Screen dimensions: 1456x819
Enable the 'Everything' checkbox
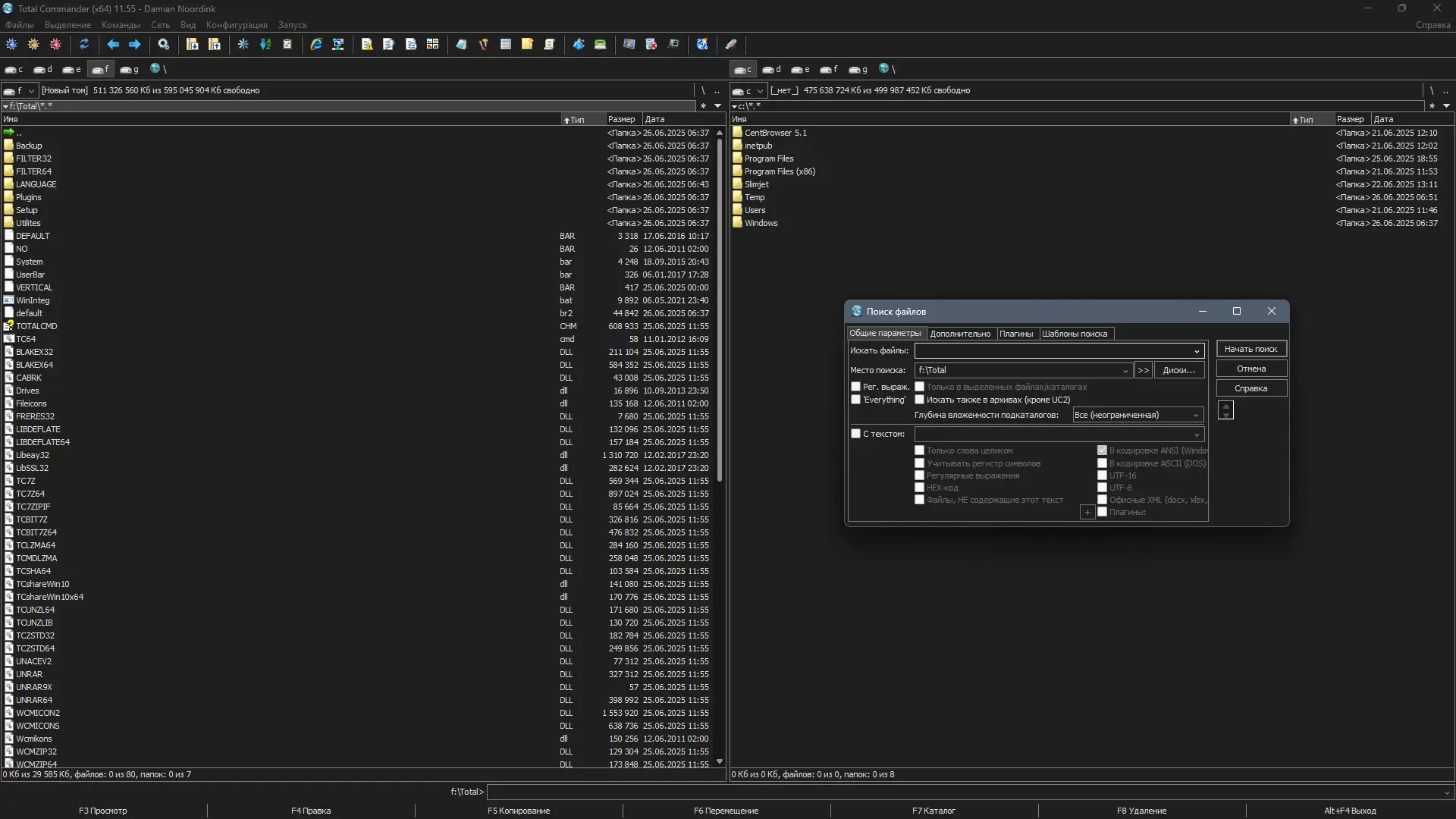click(856, 400)
